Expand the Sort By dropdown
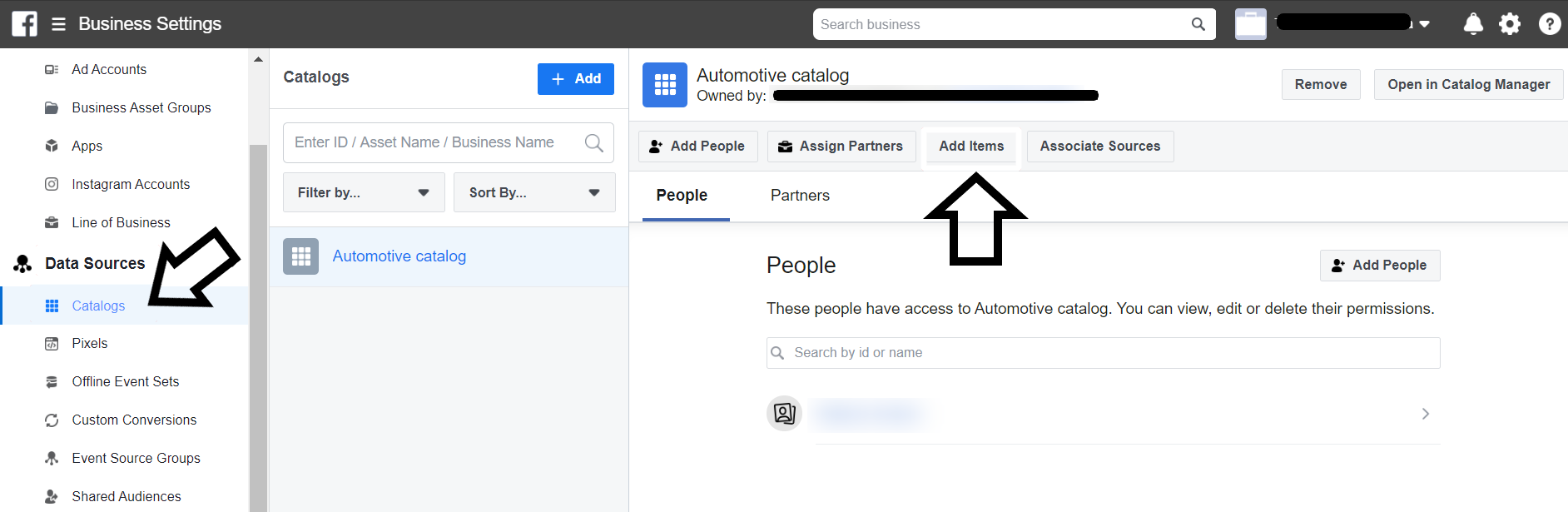The height and width of the screenshot is (512, 1568). tap(533, 192)
